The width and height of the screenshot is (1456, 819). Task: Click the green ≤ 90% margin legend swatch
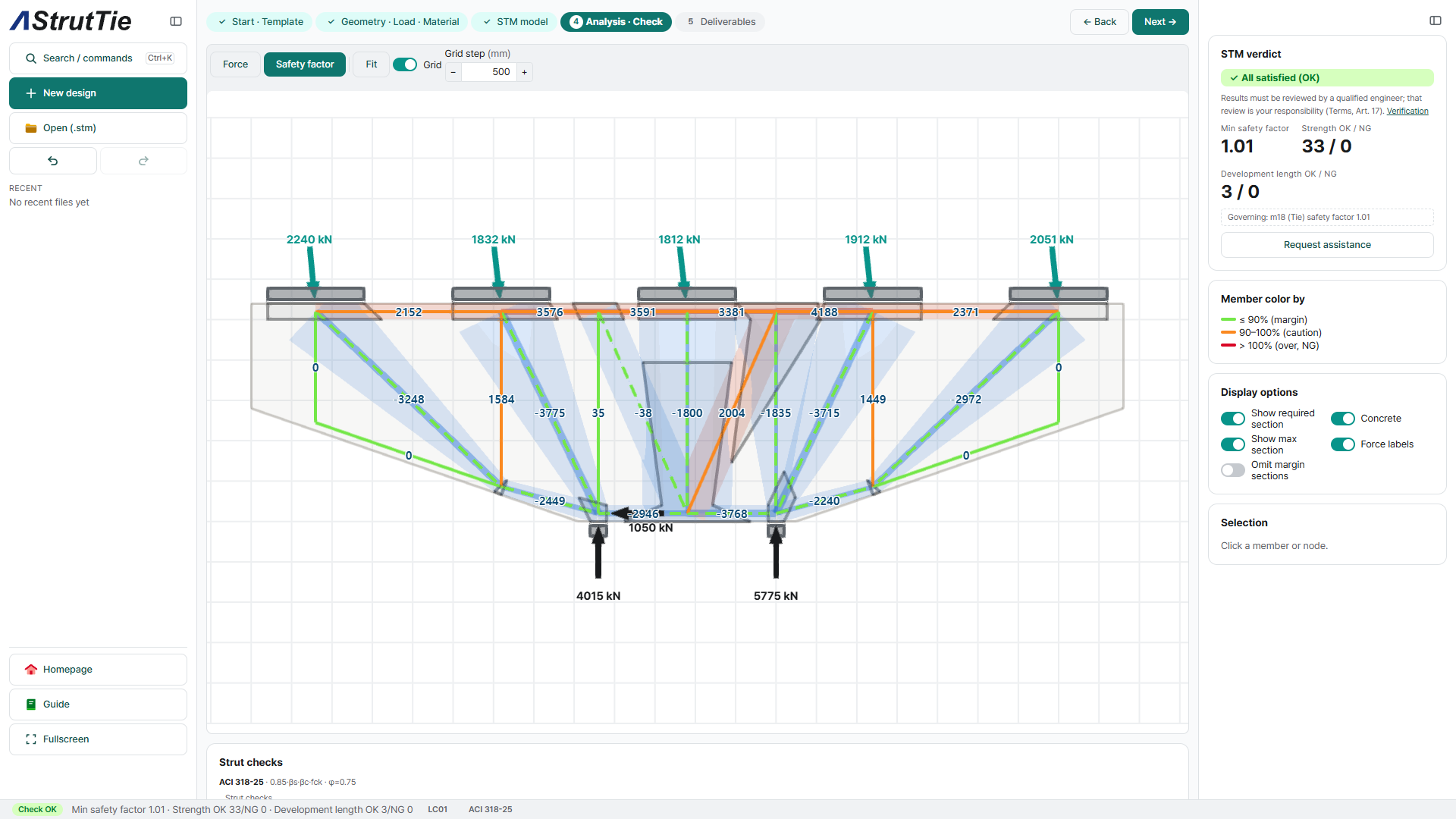click(x=1228, y=320)
